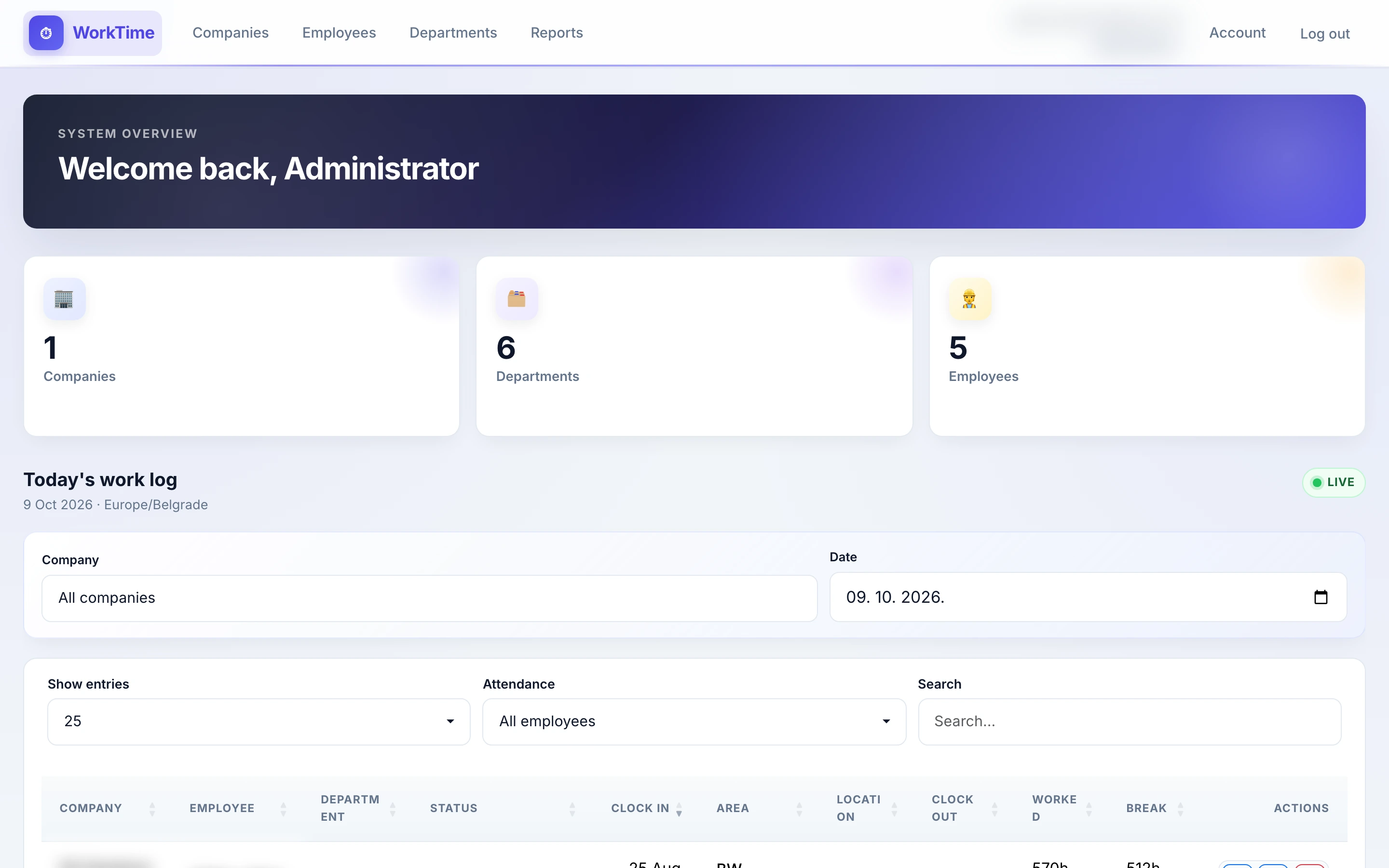This screenshot has height=868, width=1389.
Task: Click the '6' Departments count
Action: tap(505, 348)
